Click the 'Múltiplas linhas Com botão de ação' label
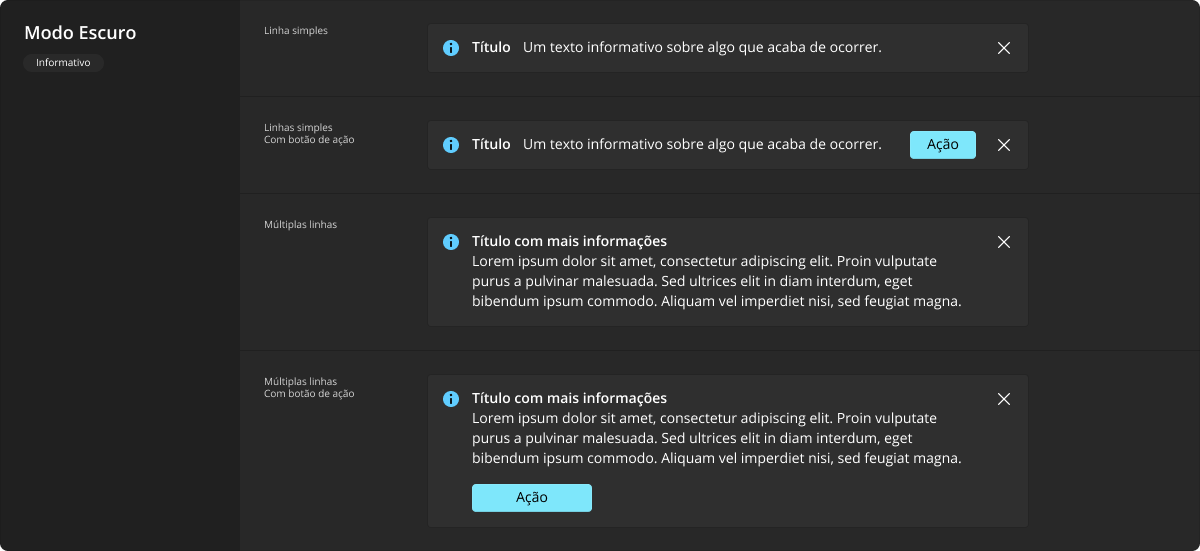 coord(309,388)
